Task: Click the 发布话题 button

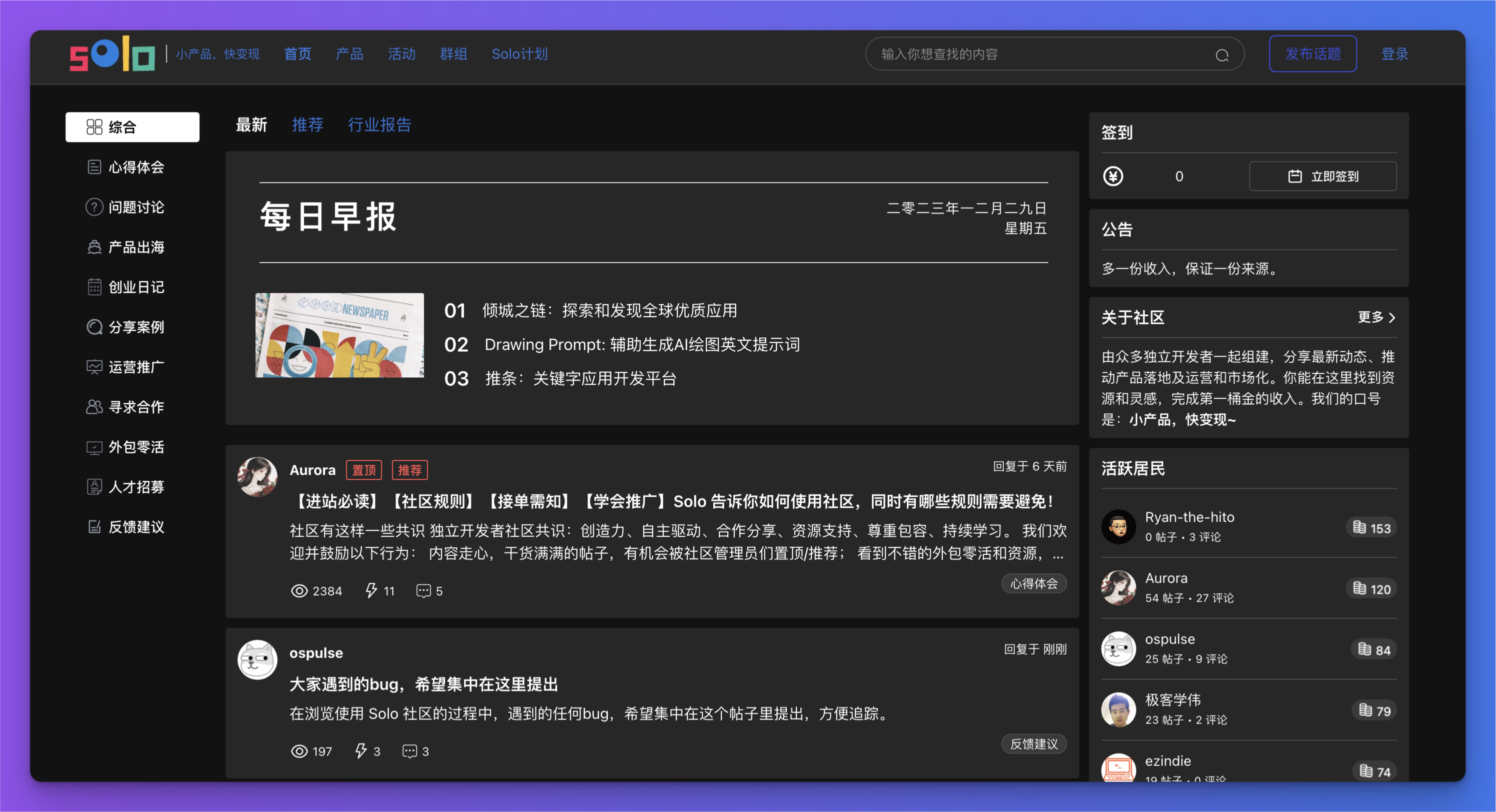Action: click(1313, 54)
